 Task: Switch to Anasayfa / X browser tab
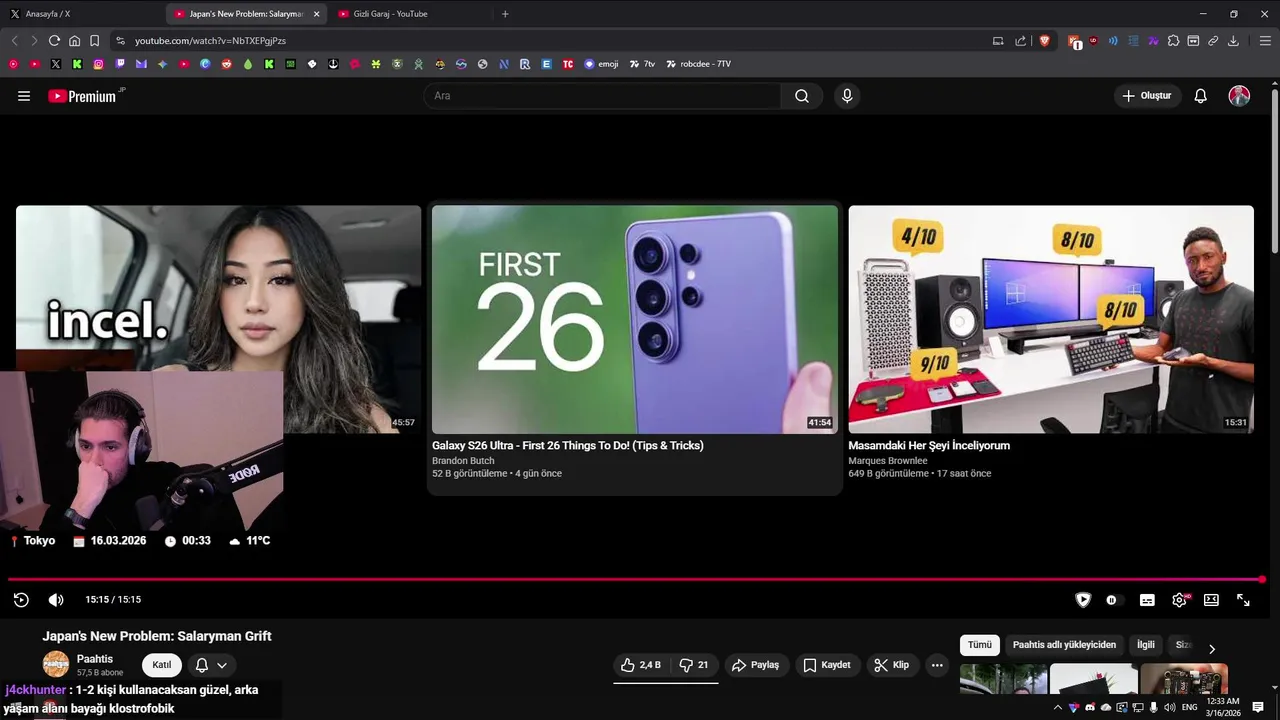point(80,14)
